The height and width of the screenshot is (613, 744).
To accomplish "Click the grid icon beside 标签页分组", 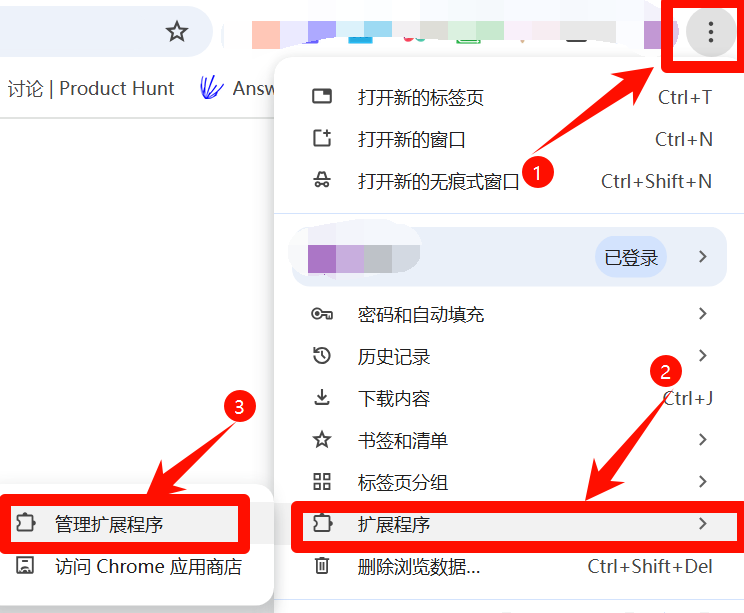I will (x=322, y=481).
